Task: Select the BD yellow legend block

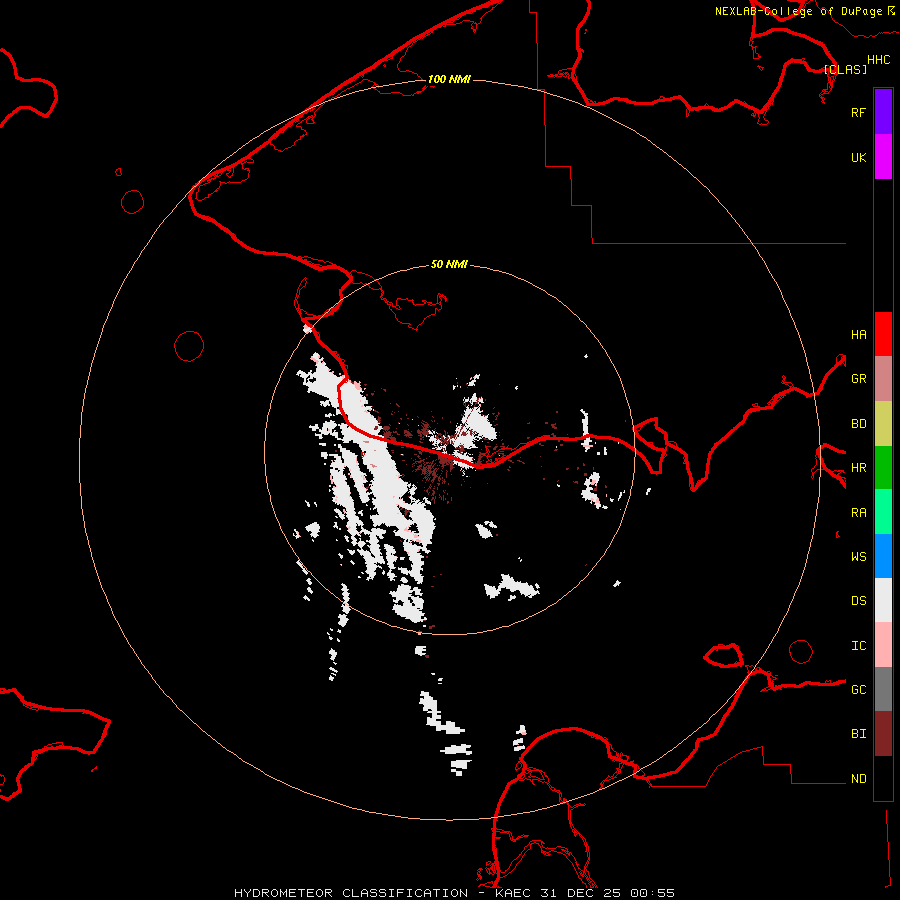Action: pyautogui.click(x=883, y=423)
